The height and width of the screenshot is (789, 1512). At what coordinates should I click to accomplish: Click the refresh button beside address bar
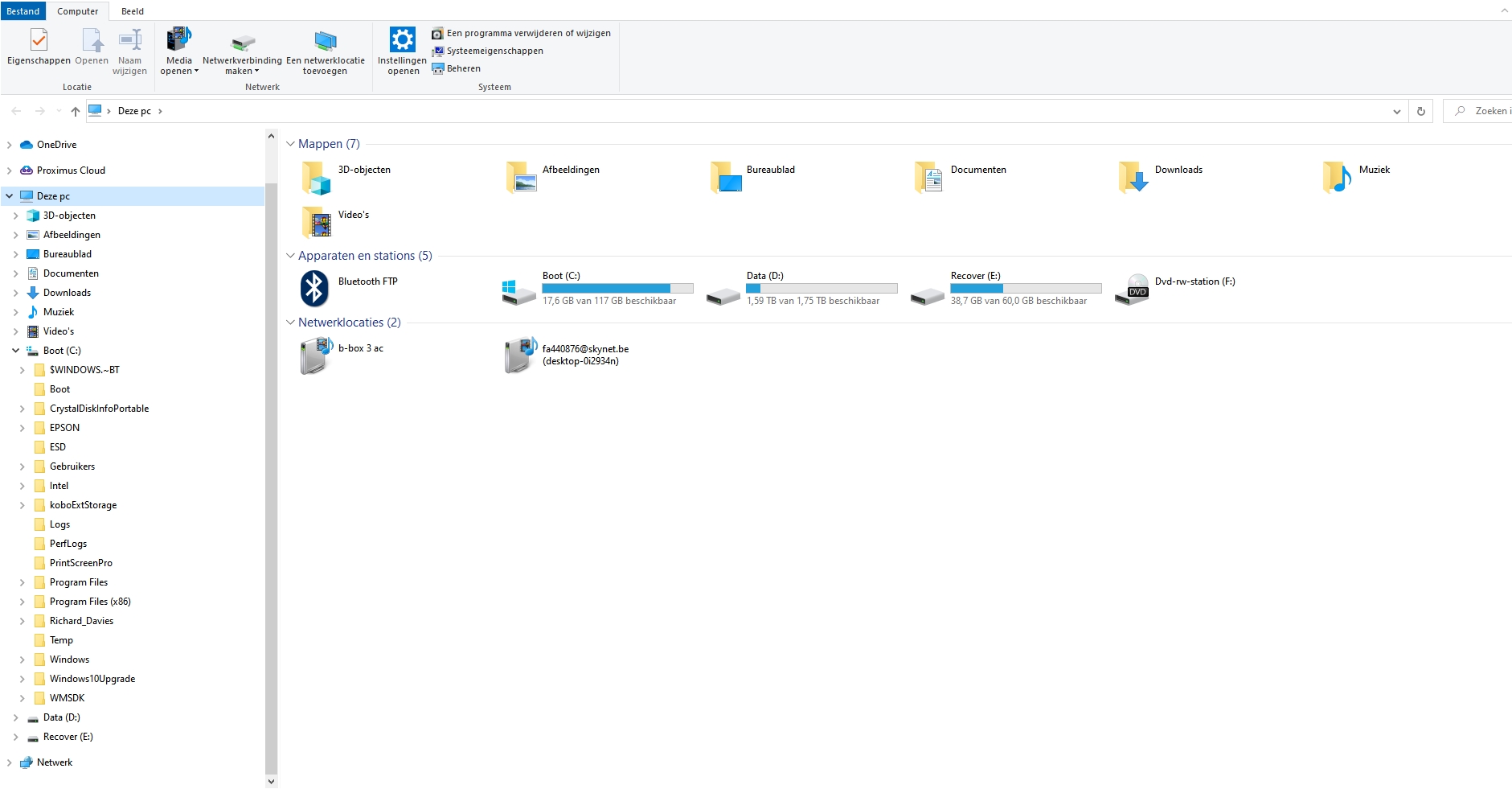coord(1420,111)
